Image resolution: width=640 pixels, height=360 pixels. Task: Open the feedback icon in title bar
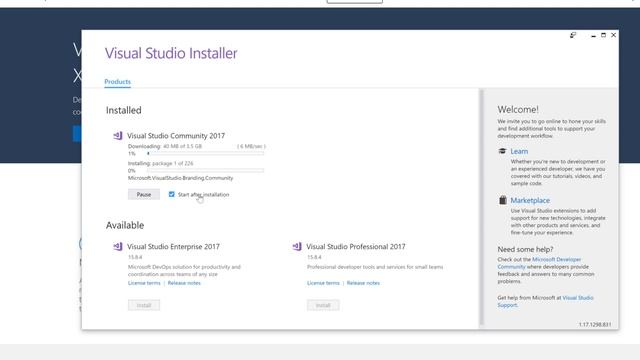(x=573, y=36)
